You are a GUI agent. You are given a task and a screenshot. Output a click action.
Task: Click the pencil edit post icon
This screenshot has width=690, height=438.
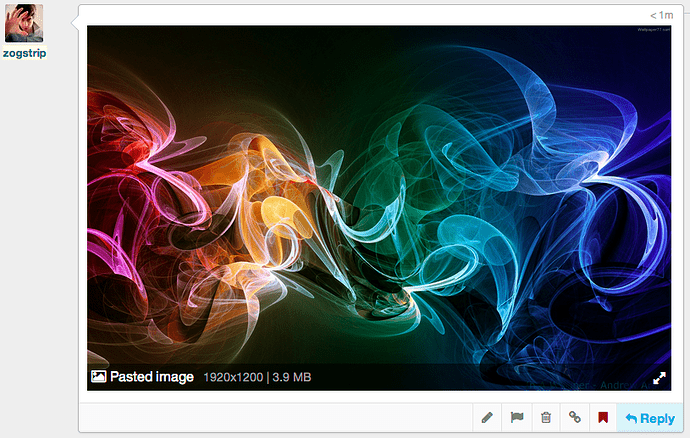(487, 418)
